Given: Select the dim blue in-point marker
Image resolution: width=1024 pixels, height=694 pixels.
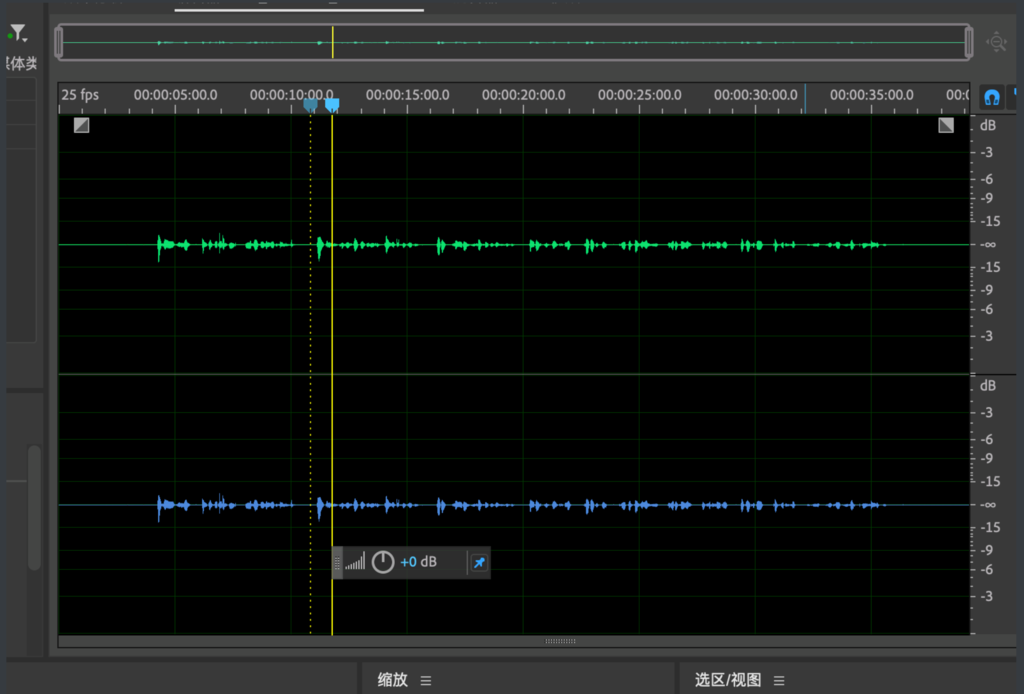Looking at the screenshot, I should click(x=310, y=104).
